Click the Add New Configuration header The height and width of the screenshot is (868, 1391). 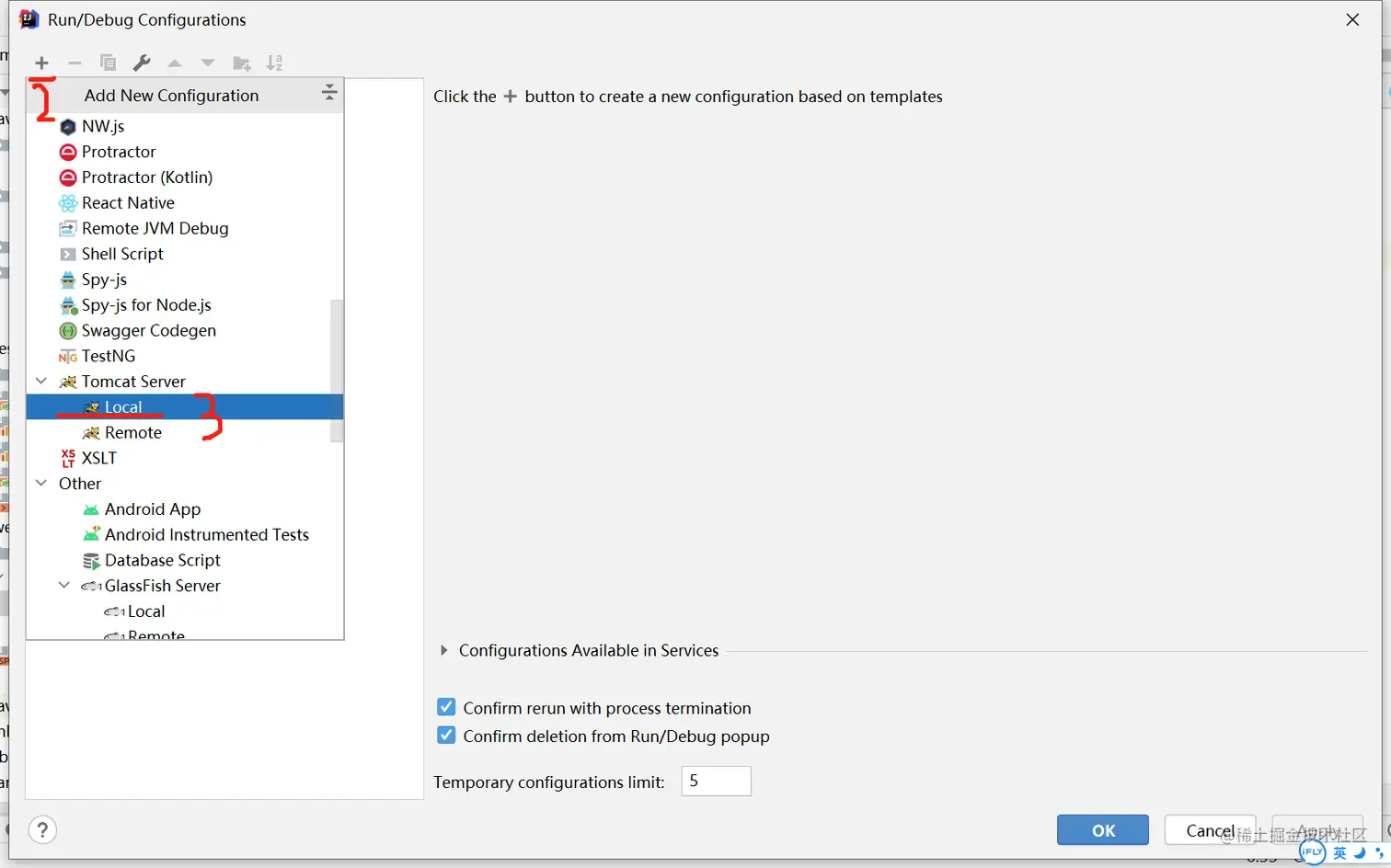pyautogui.click(x=171, y=96)
